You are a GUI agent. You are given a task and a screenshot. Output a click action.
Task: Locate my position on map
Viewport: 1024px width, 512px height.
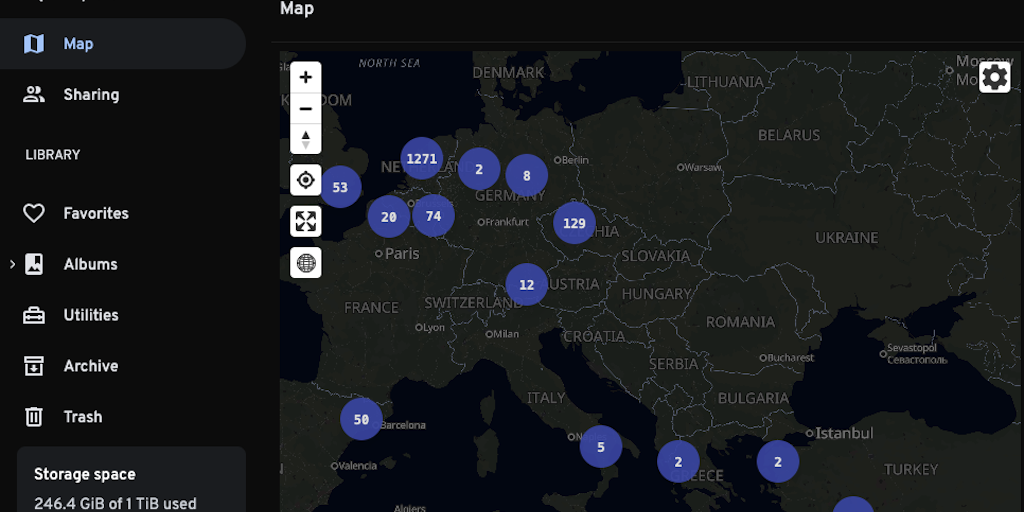pos(306,180)
